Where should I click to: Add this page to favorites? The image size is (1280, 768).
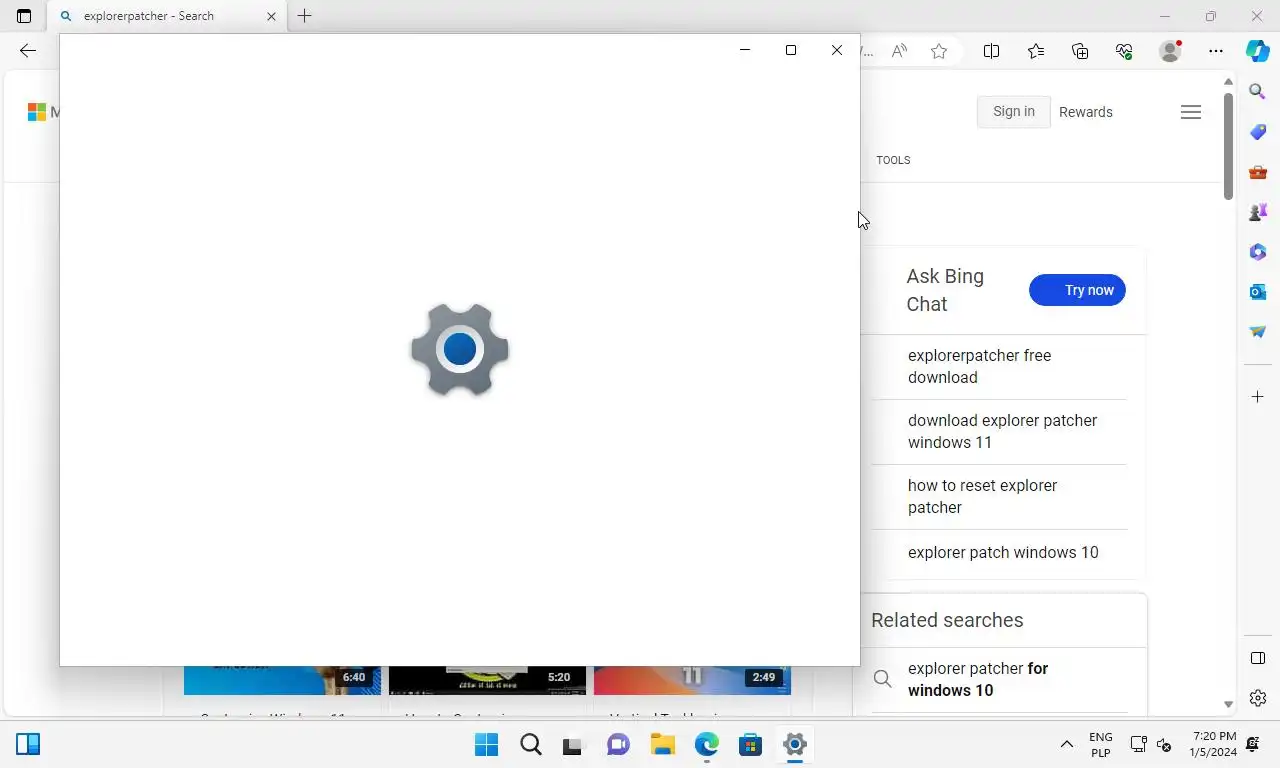click(x=939, y=51)
